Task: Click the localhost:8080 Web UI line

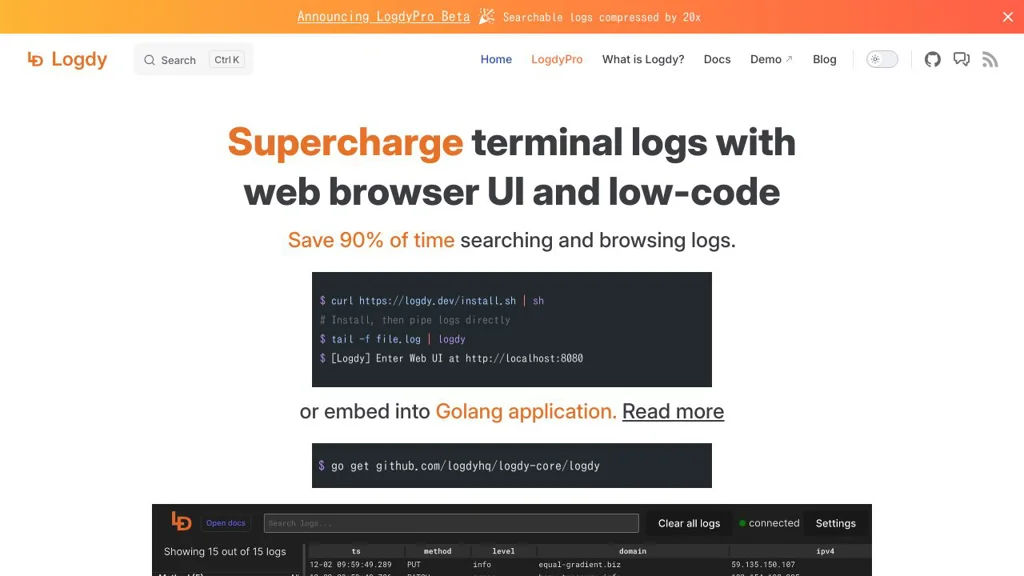Action: click(451, 358)
